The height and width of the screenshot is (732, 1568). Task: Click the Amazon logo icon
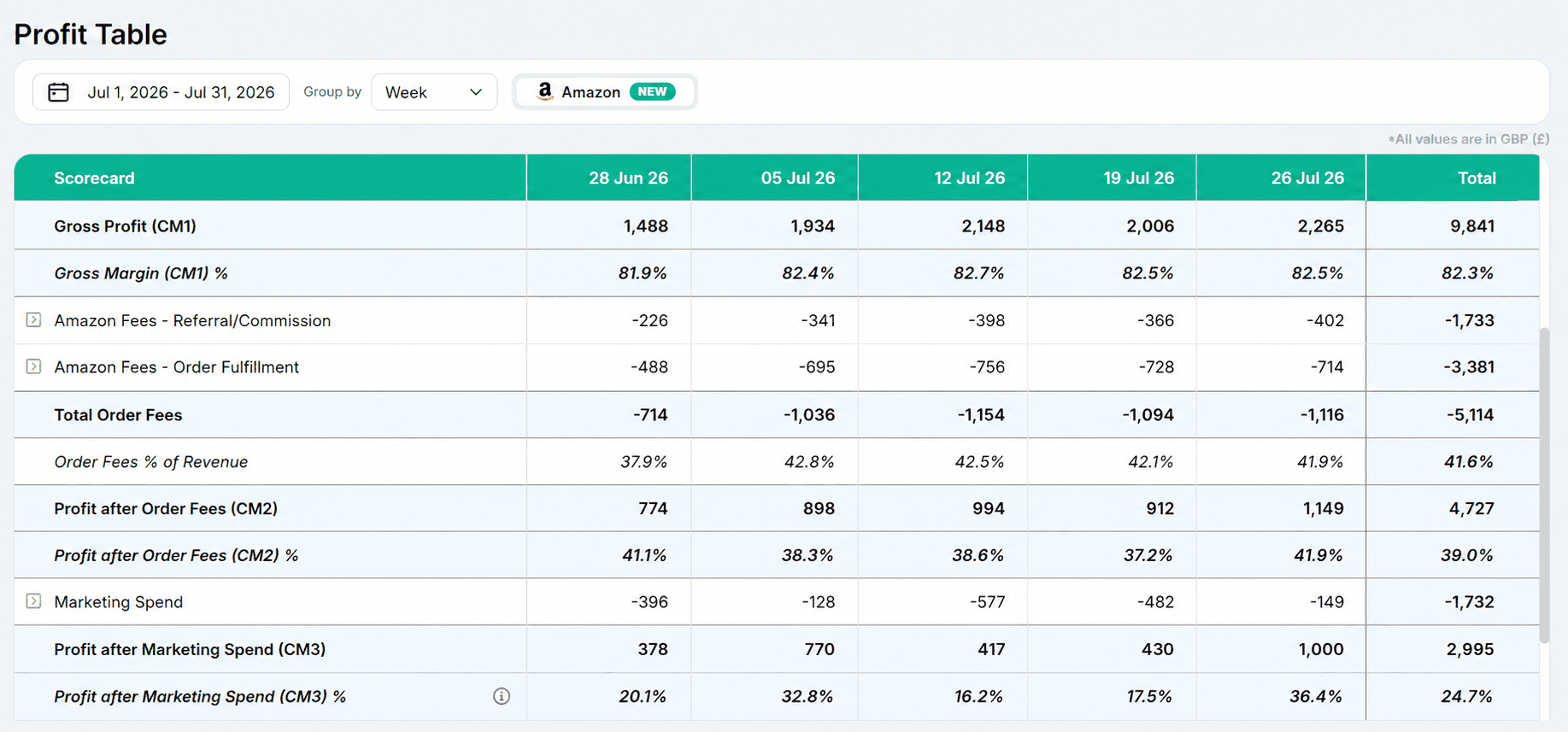tap(544, 91)
